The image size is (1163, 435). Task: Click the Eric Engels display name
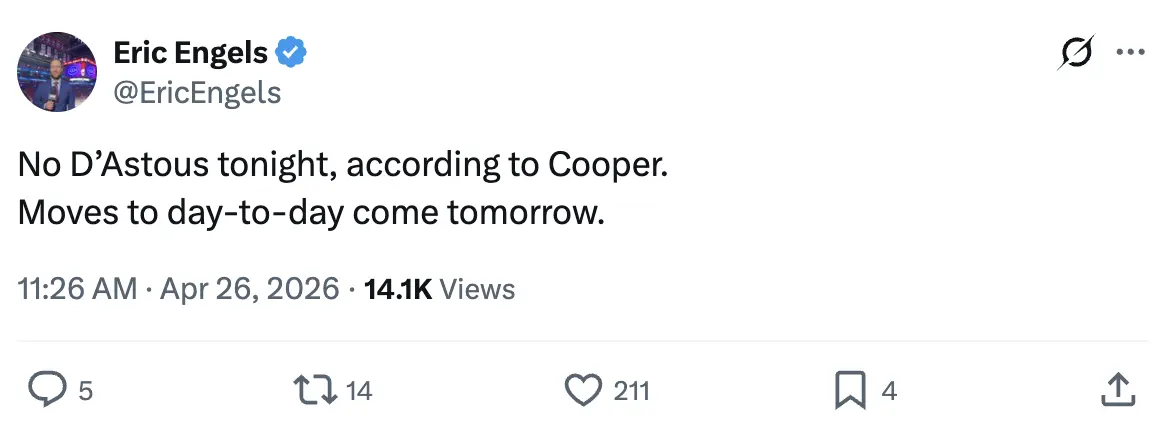pyautogui.click(x=191, y=53)
